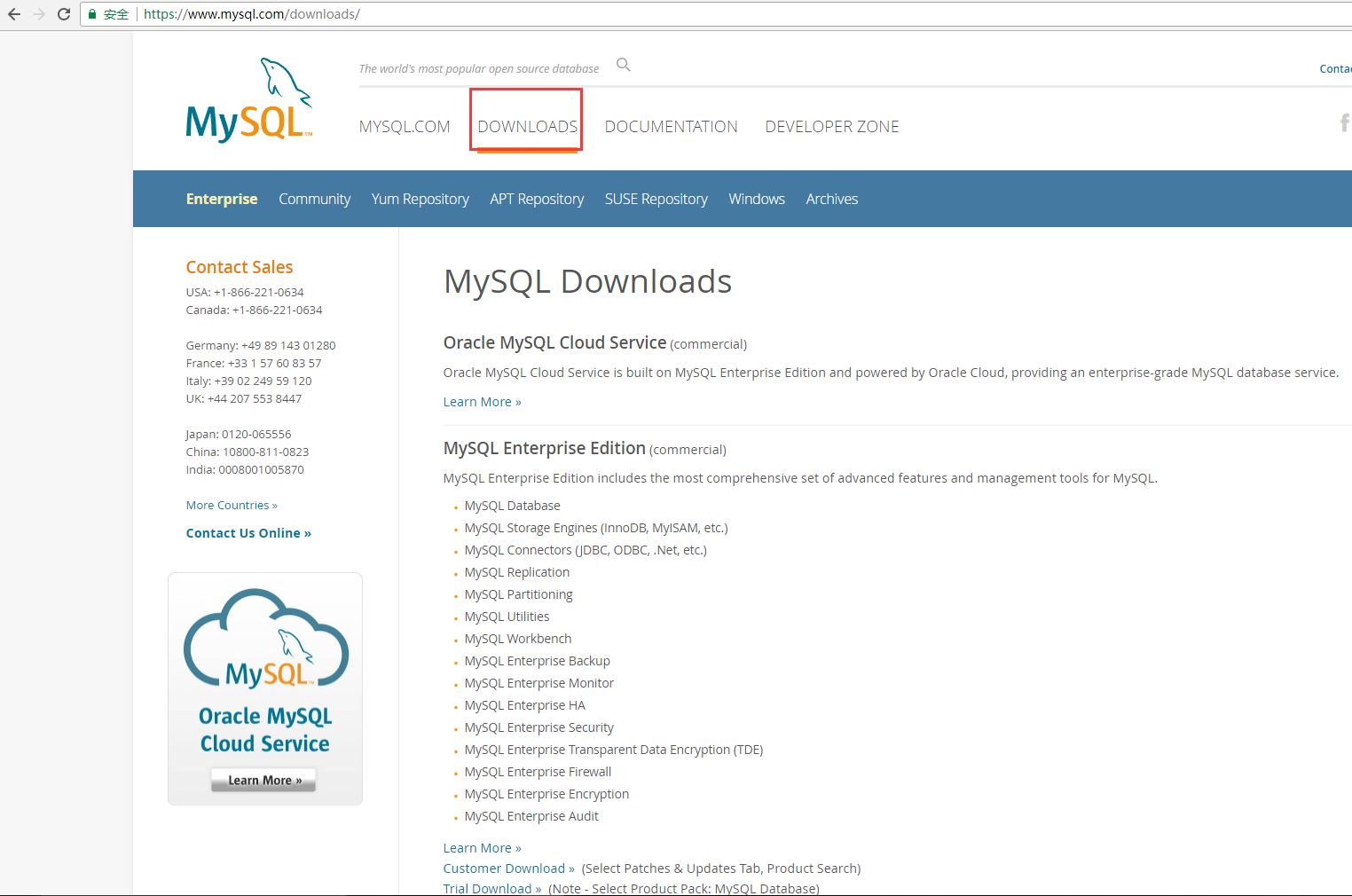Click the MySQL Utilities list item
The width and height of the screenshot is (1352, 896).
coord(507,617)
